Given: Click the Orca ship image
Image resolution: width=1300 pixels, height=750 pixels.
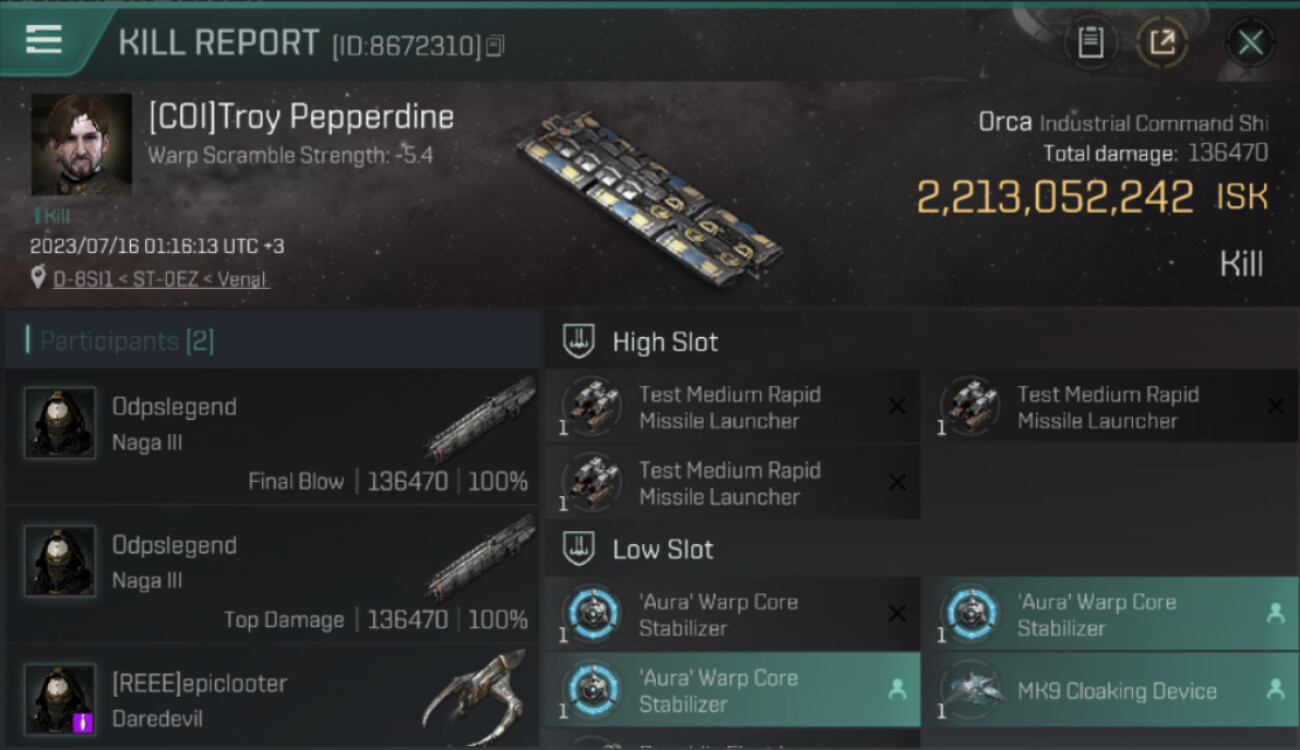Looking at the screenshot, I should click(650, 200).
